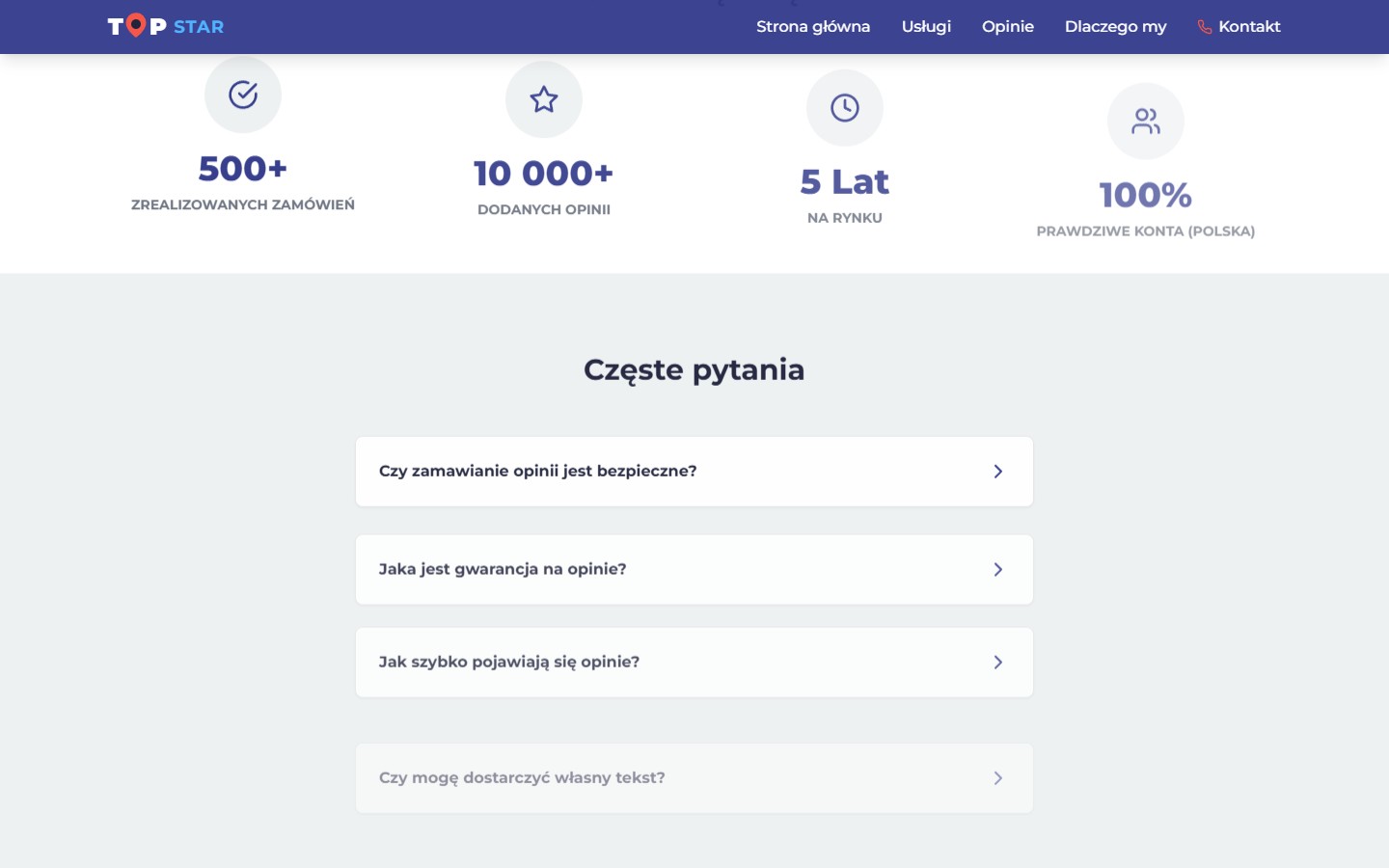Go to the Usługi section

coord(926,27)
